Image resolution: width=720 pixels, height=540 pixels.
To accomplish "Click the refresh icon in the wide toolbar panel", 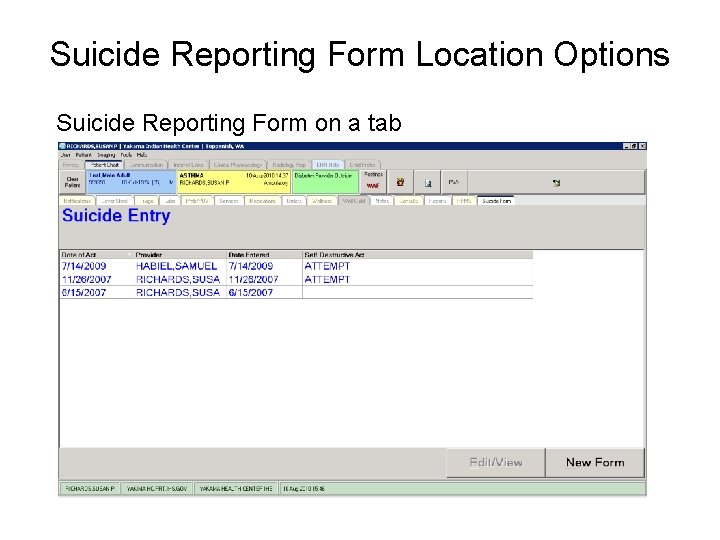I will point(556,183).
